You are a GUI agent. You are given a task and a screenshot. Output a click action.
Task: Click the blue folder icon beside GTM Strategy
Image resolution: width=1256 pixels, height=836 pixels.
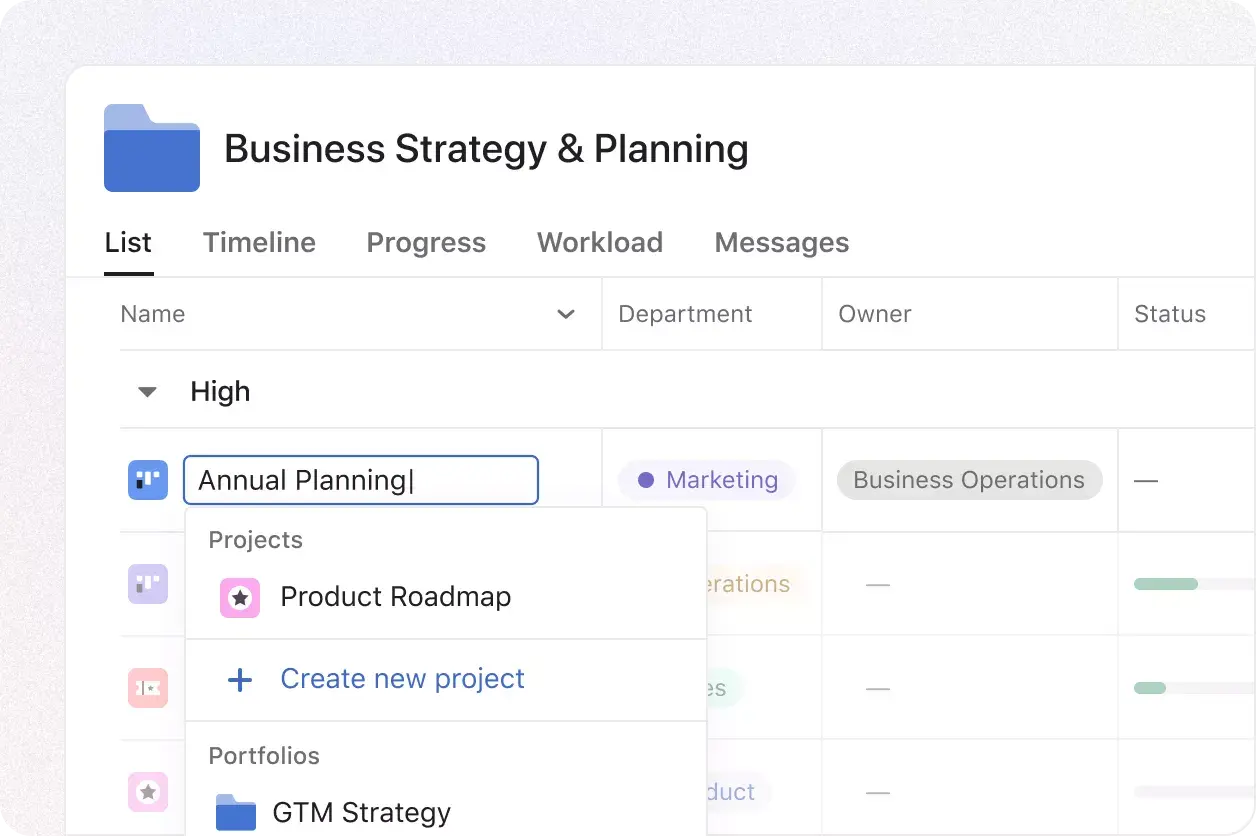tap(236, 812)
